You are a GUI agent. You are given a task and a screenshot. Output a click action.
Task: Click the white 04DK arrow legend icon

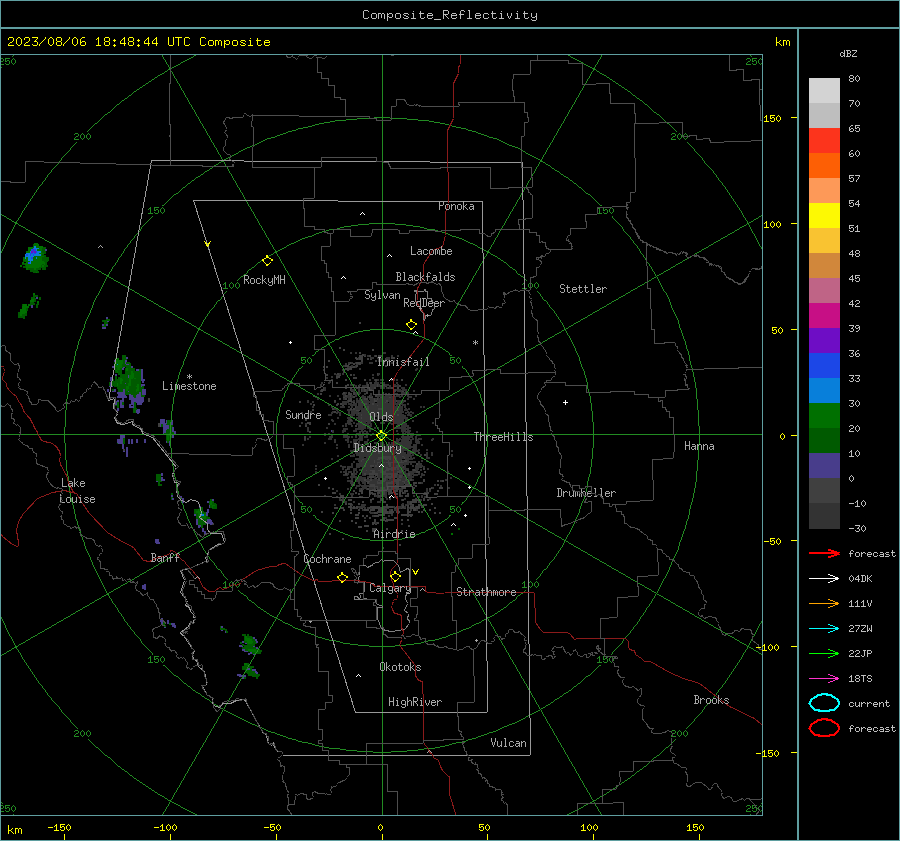click(x=824, y=578)
